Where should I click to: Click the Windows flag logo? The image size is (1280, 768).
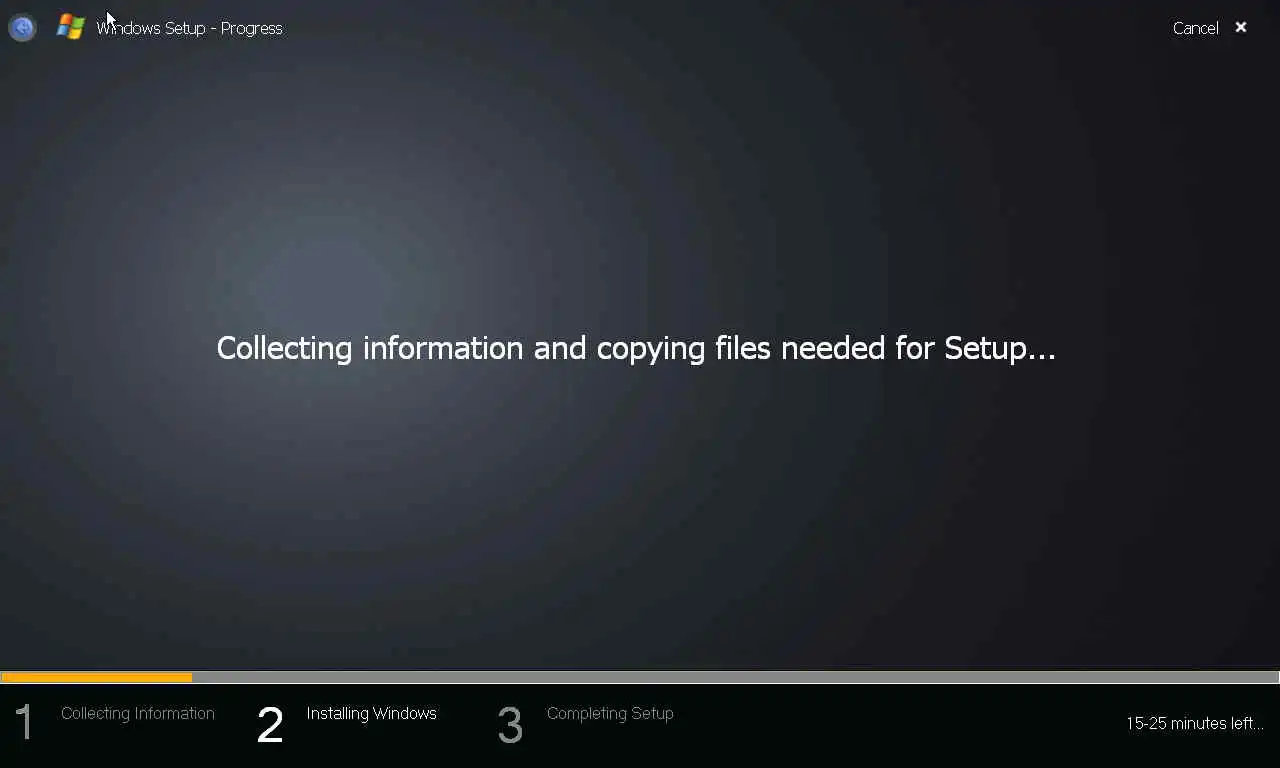coord(71,27)
